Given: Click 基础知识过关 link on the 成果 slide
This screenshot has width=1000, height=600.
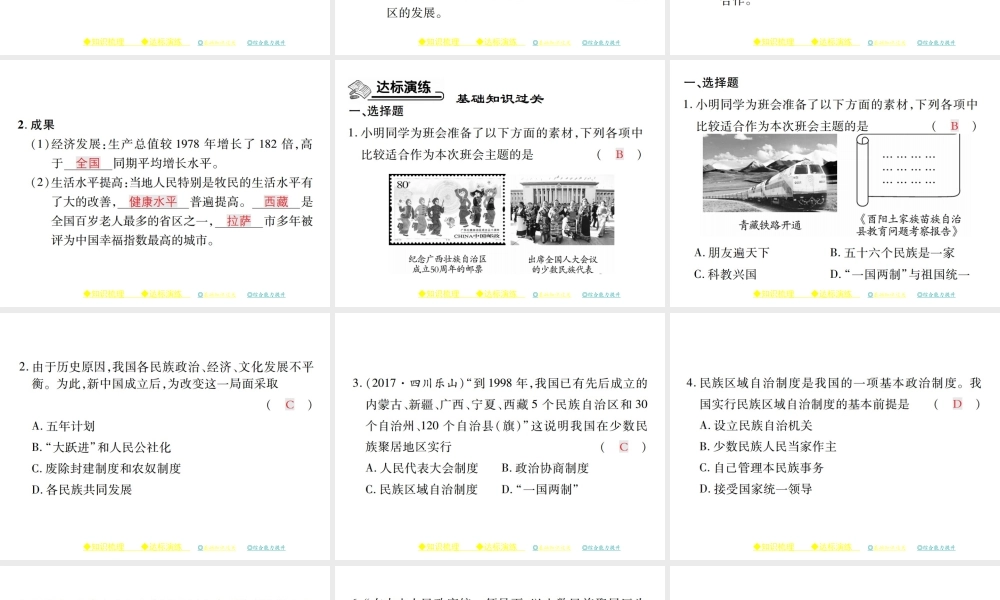Looking at the screenshot, I should click(x=217, y=295).
